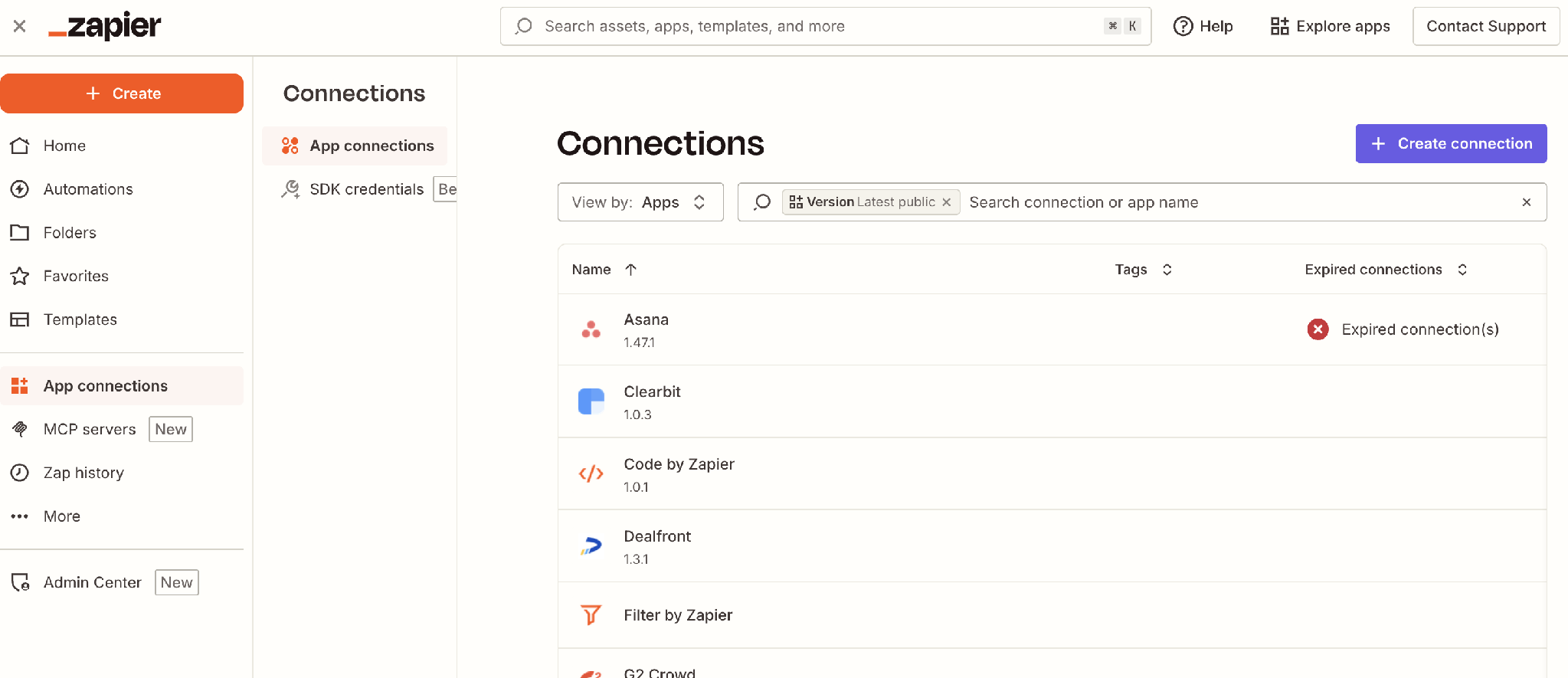Sort by Name column arrow

[x=631, y=270]
